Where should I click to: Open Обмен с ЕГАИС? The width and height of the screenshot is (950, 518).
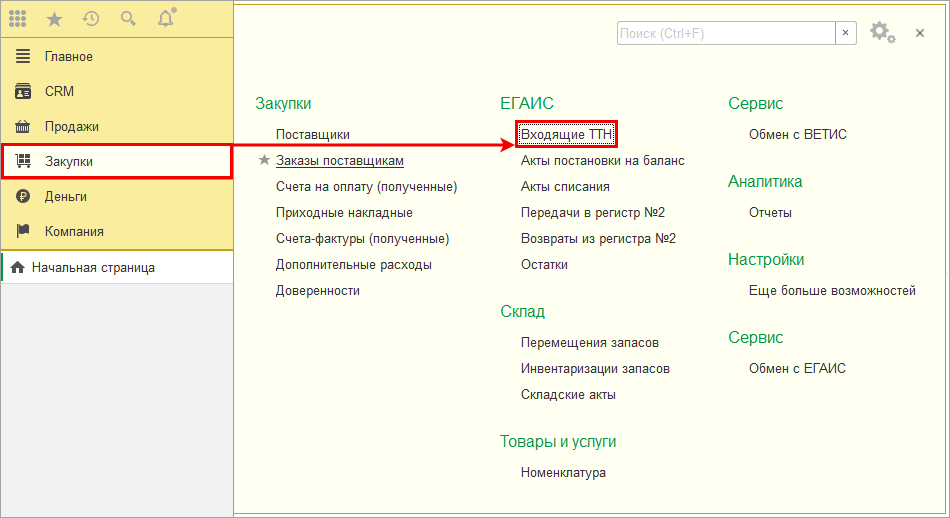(797, 368)
